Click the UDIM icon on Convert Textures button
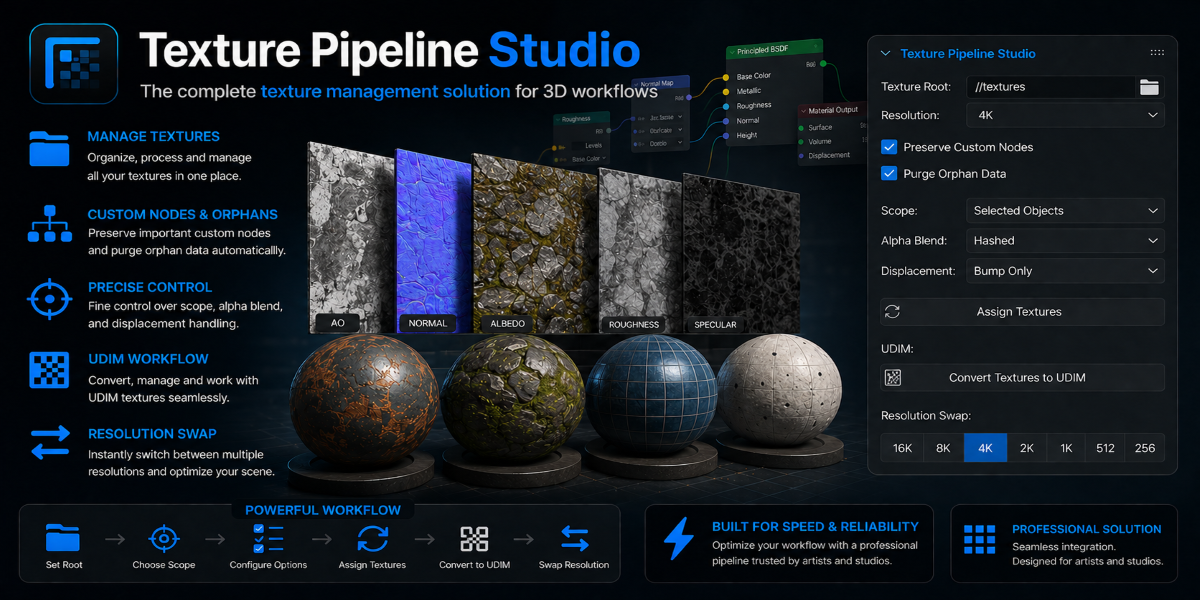Screen dimensions: 1200x600 tap(893, 378)
